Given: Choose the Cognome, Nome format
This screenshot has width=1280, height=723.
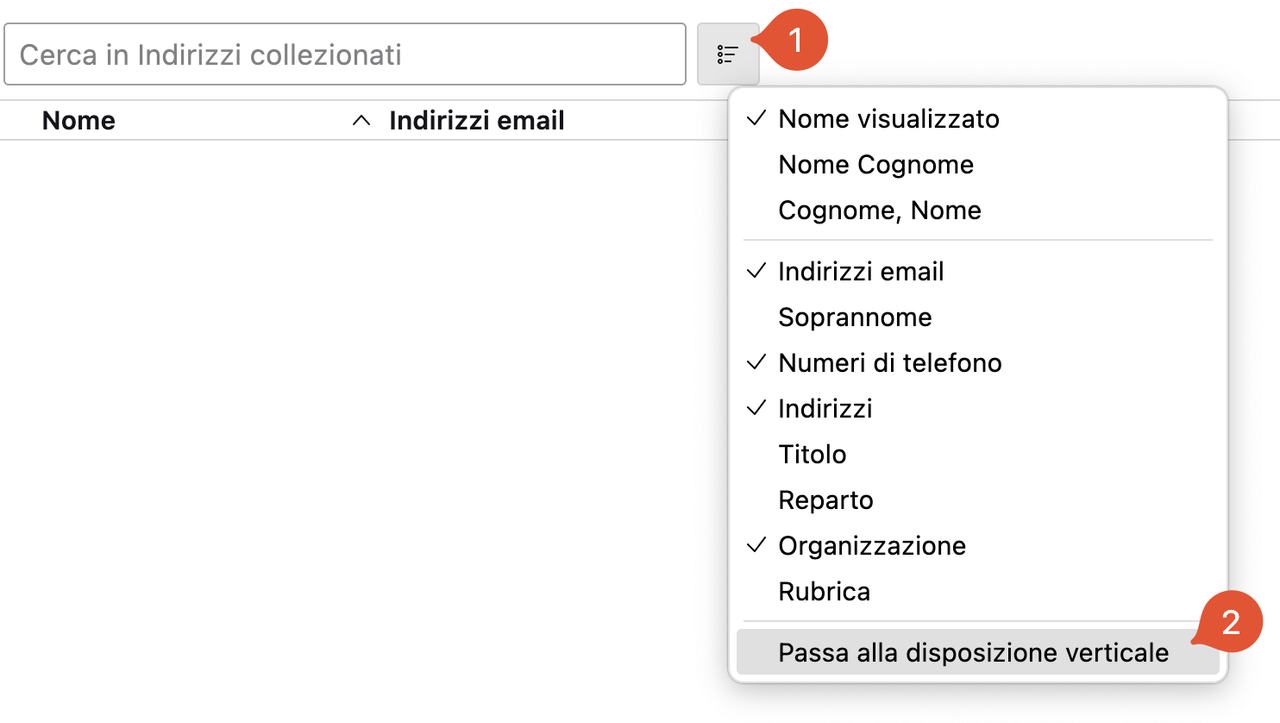Looking at the screenshot, I should click(978, 211).
